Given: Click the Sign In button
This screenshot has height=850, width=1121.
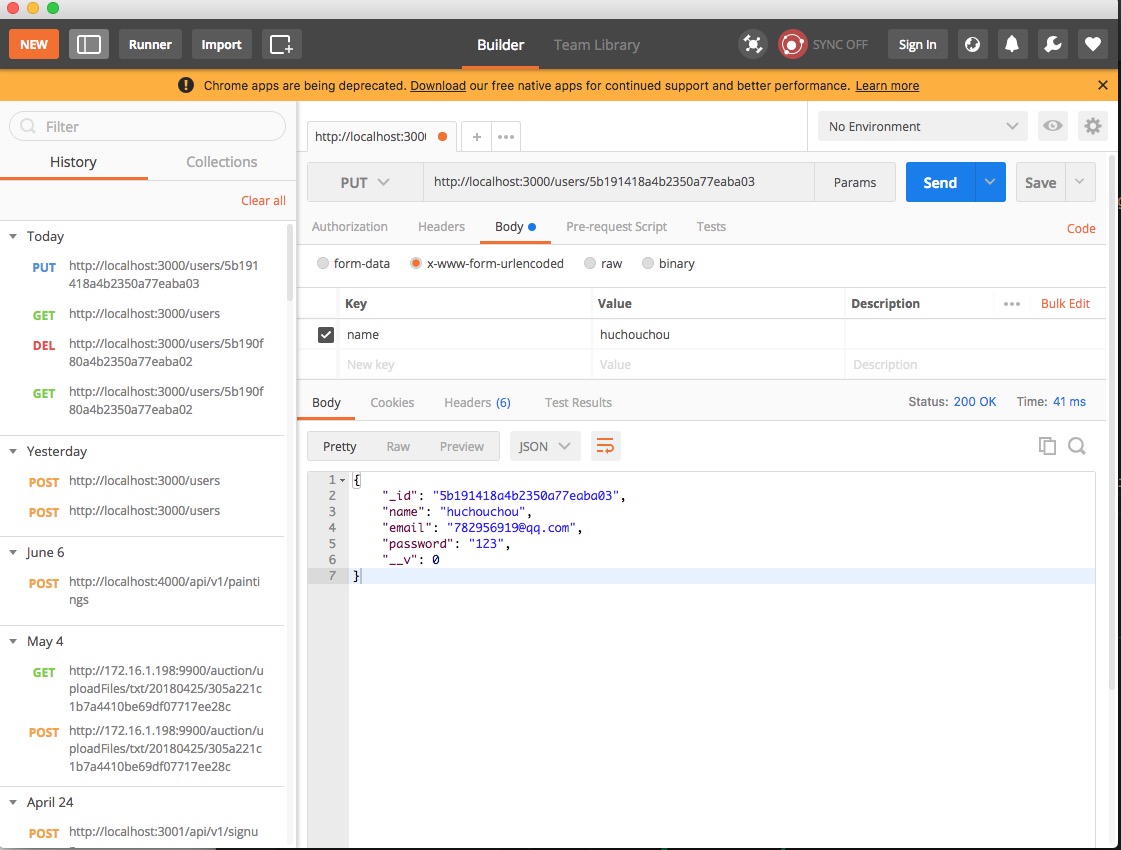Looking at the screenshot, I should (917, 44).
